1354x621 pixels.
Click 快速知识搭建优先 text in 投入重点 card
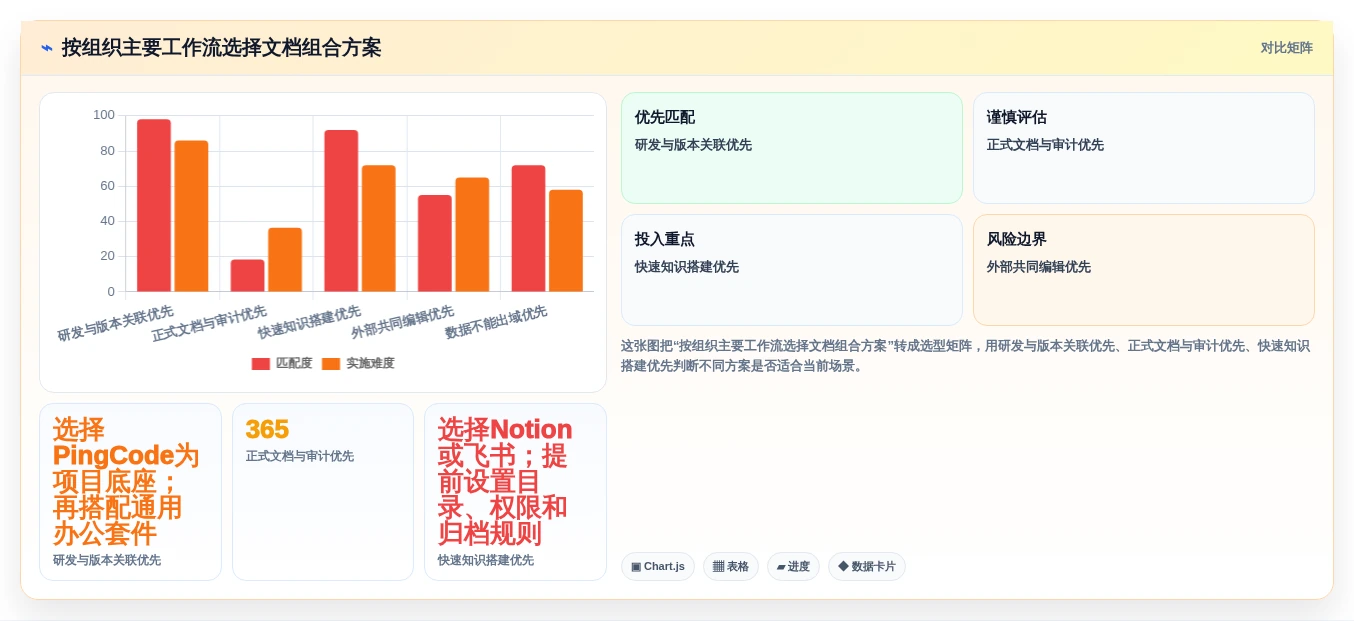click(x=687, y=267)
